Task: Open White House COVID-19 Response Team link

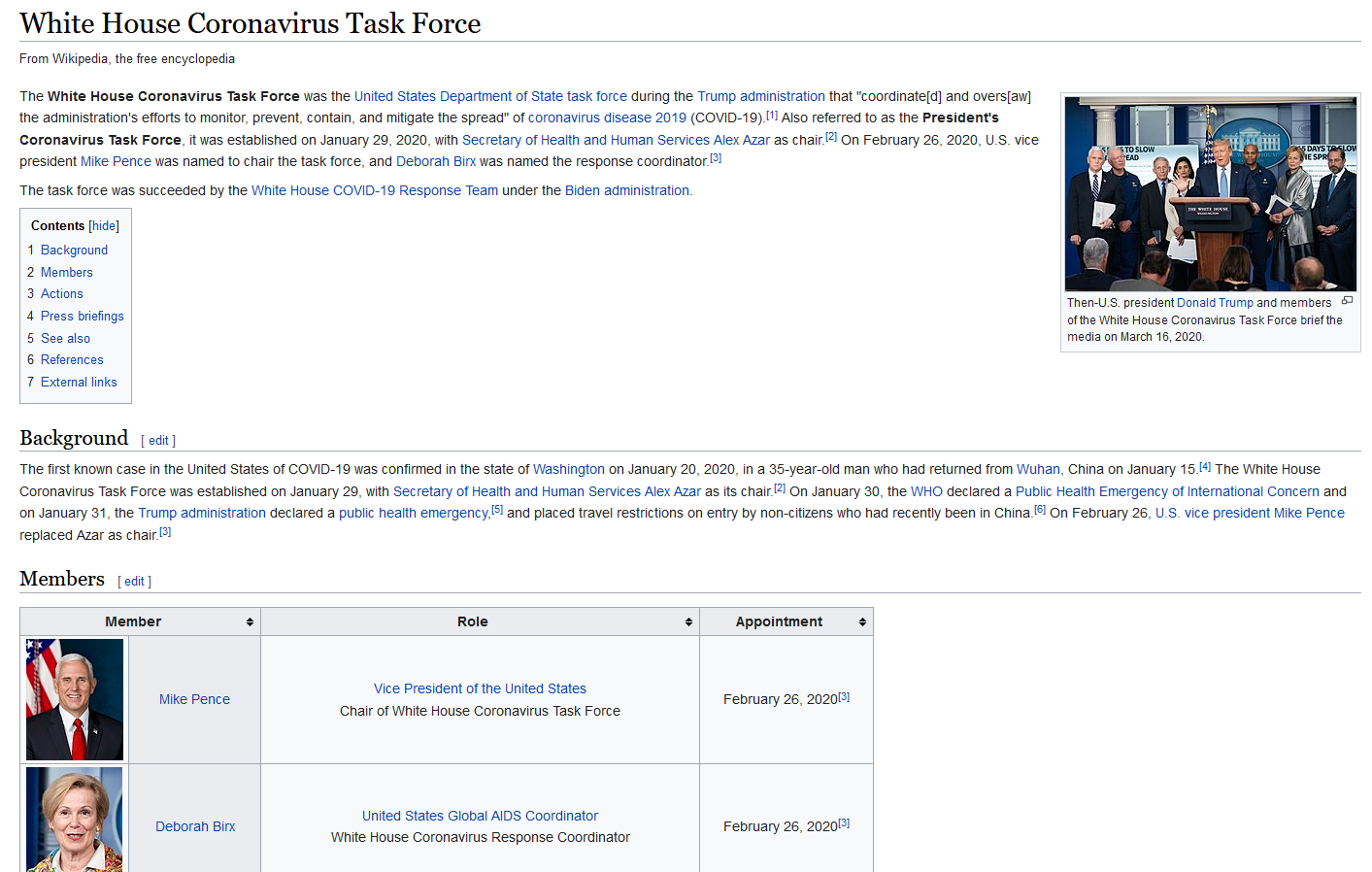Action: pyautogui.click(x=375, y=190)
